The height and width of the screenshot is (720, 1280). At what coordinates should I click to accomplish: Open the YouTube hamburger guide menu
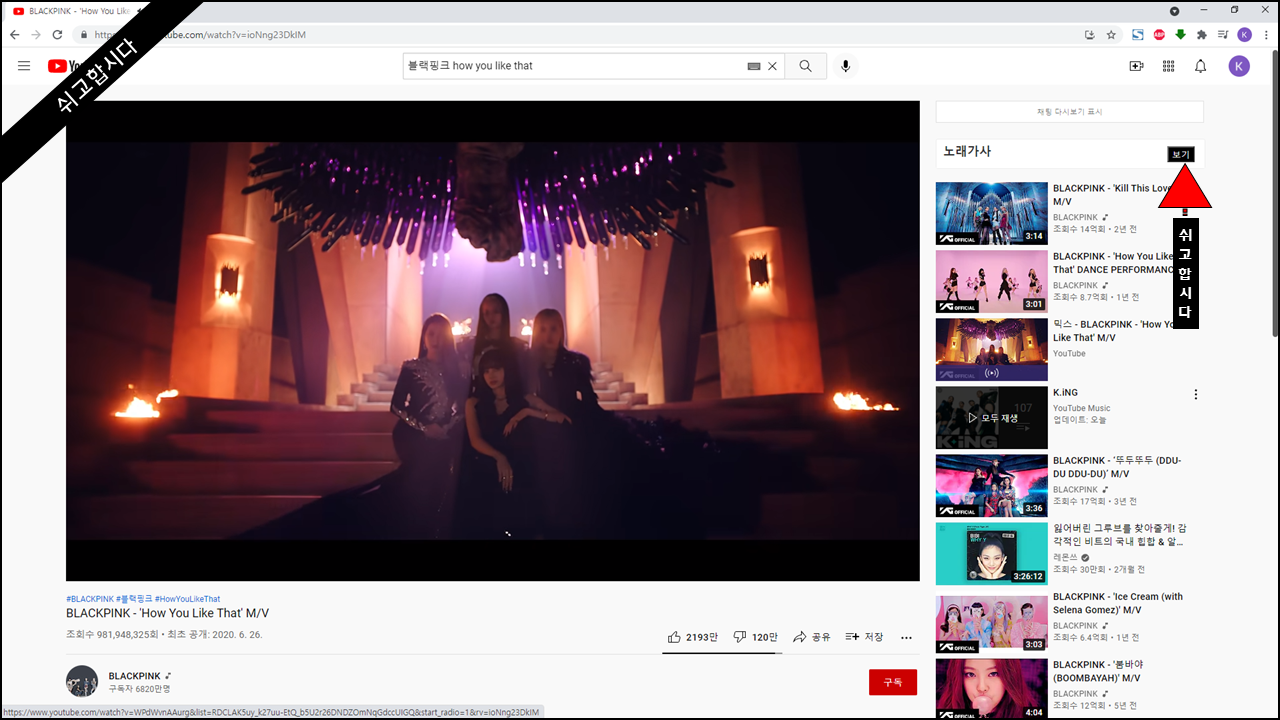point(24,66)
